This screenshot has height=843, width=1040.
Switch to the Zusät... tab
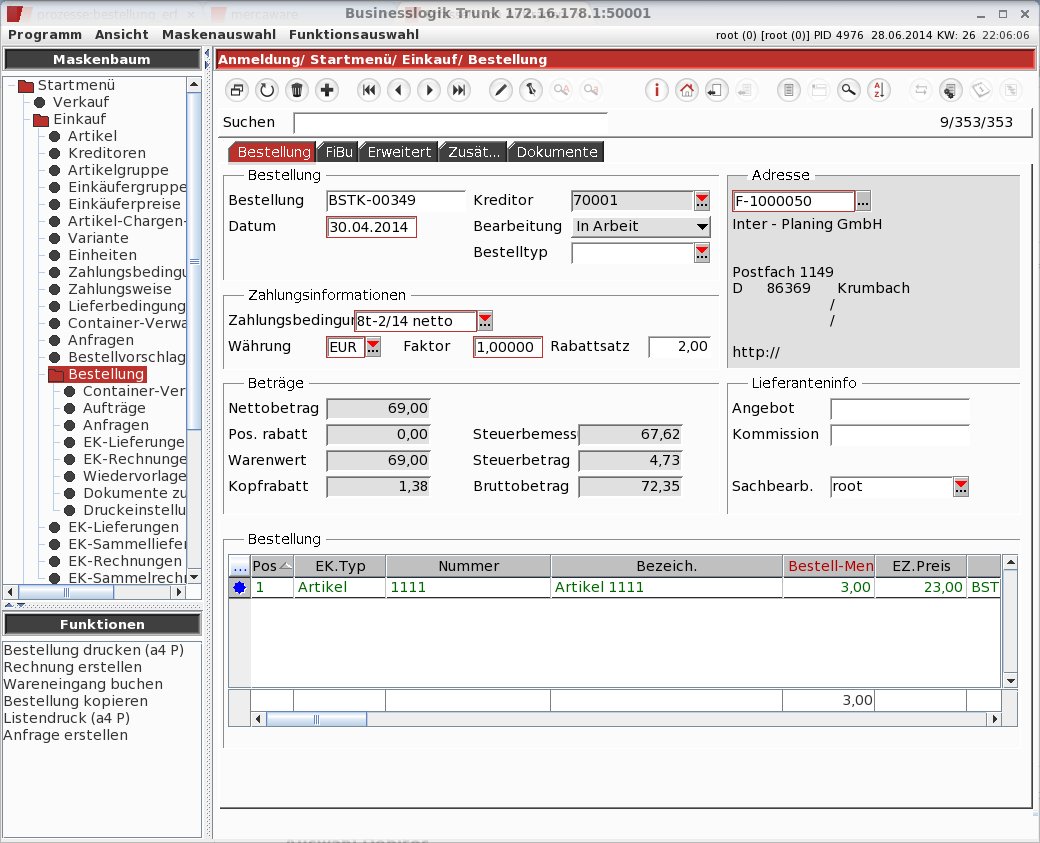tap(474, 152)
